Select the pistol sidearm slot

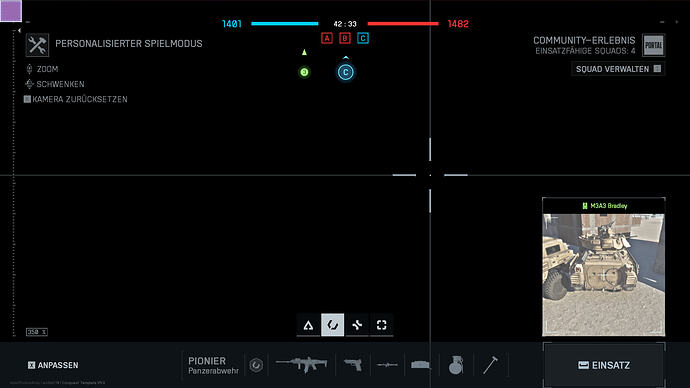(353, 365)
